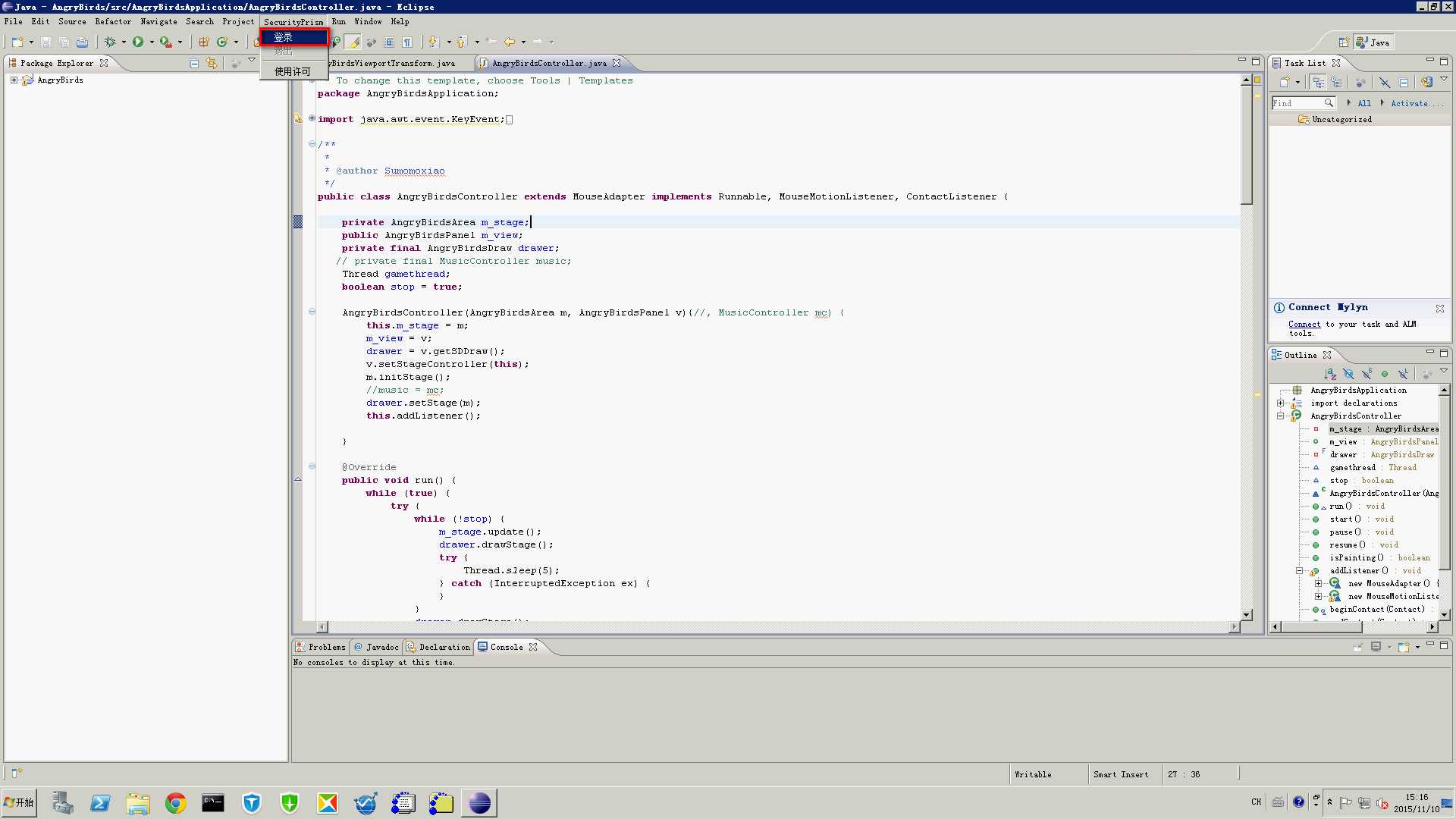Toggle Hide Fields in Outline

click(x=1348, y=374)
